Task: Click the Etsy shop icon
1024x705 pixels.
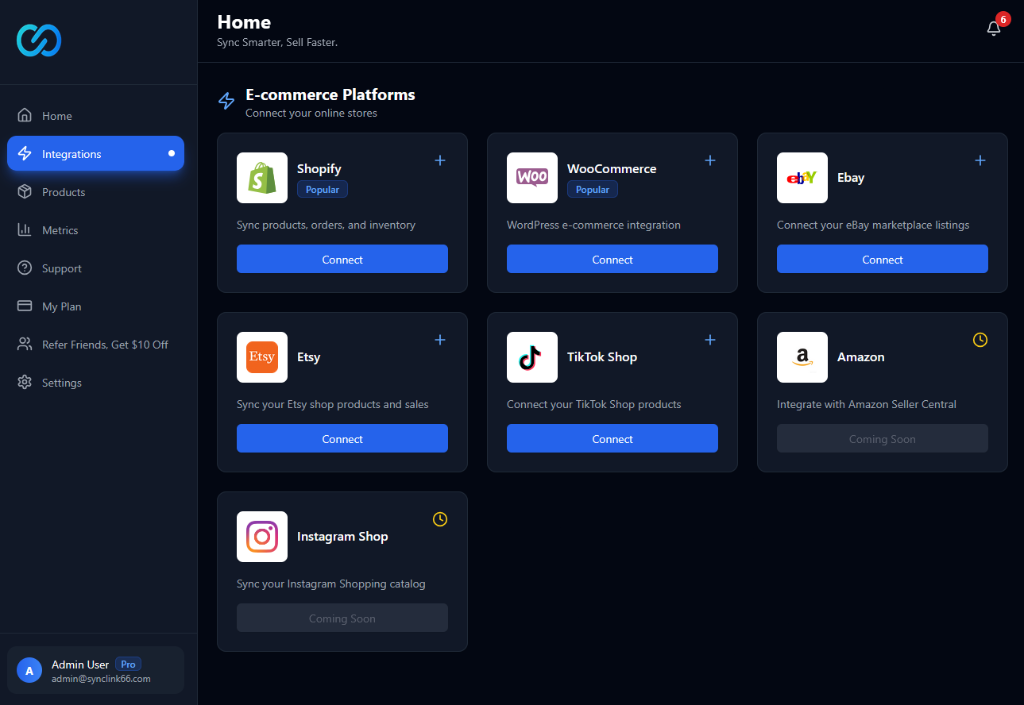Action: tap(261, 357)
